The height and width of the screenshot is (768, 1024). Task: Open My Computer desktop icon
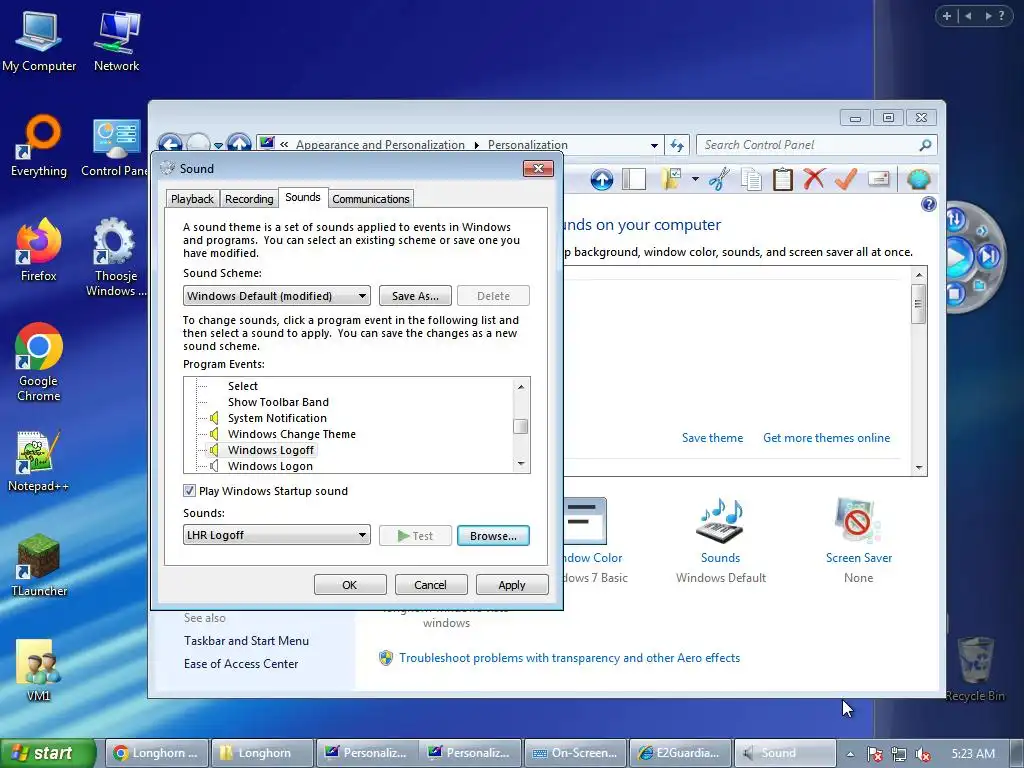39,41
